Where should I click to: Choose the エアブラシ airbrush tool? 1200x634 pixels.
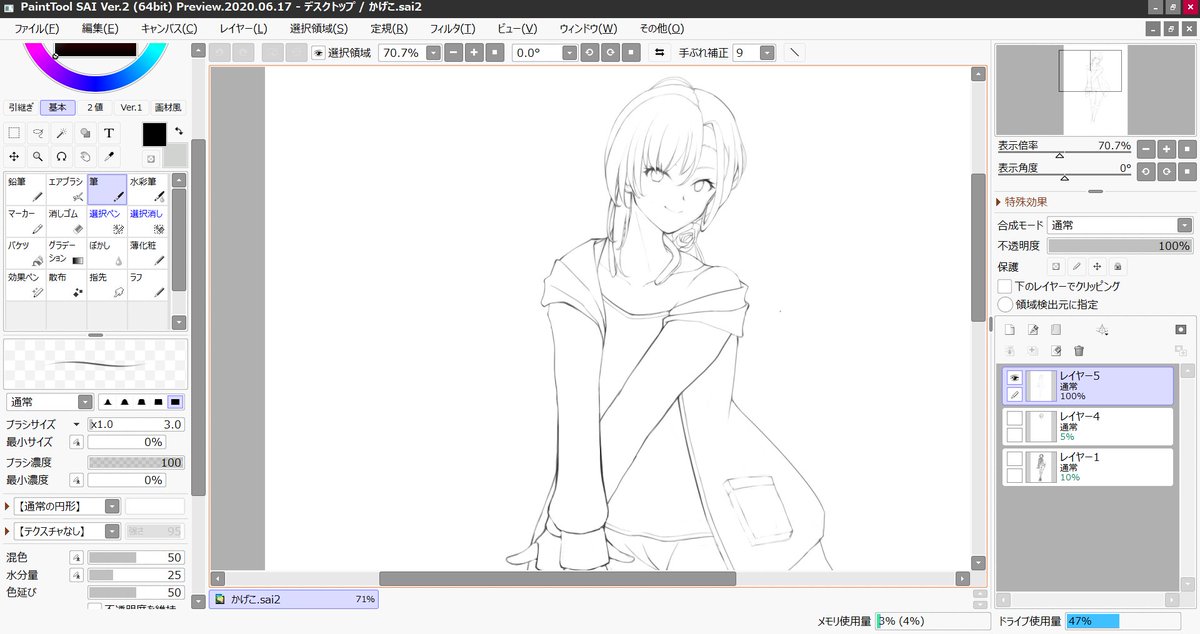66,190
